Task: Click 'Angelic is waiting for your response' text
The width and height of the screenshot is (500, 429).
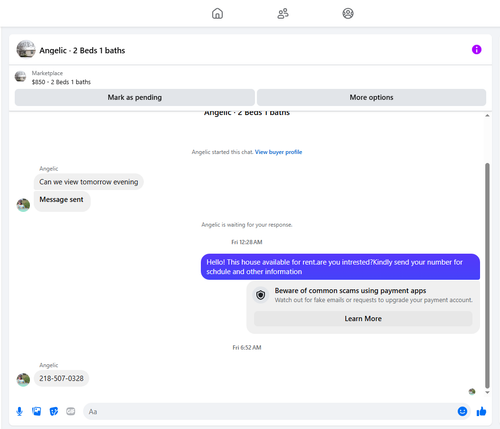Action: 247,225
